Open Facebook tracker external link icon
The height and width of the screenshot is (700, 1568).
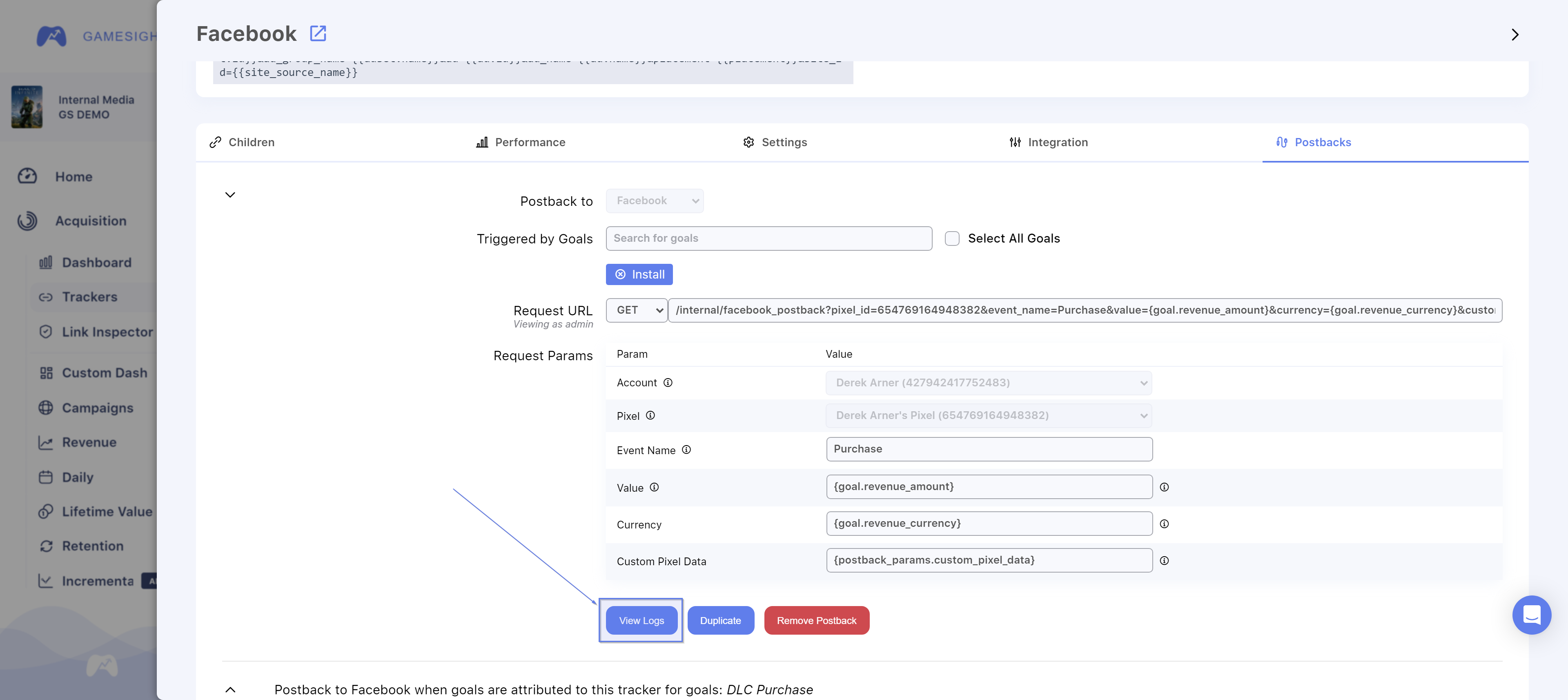[318, 33]
